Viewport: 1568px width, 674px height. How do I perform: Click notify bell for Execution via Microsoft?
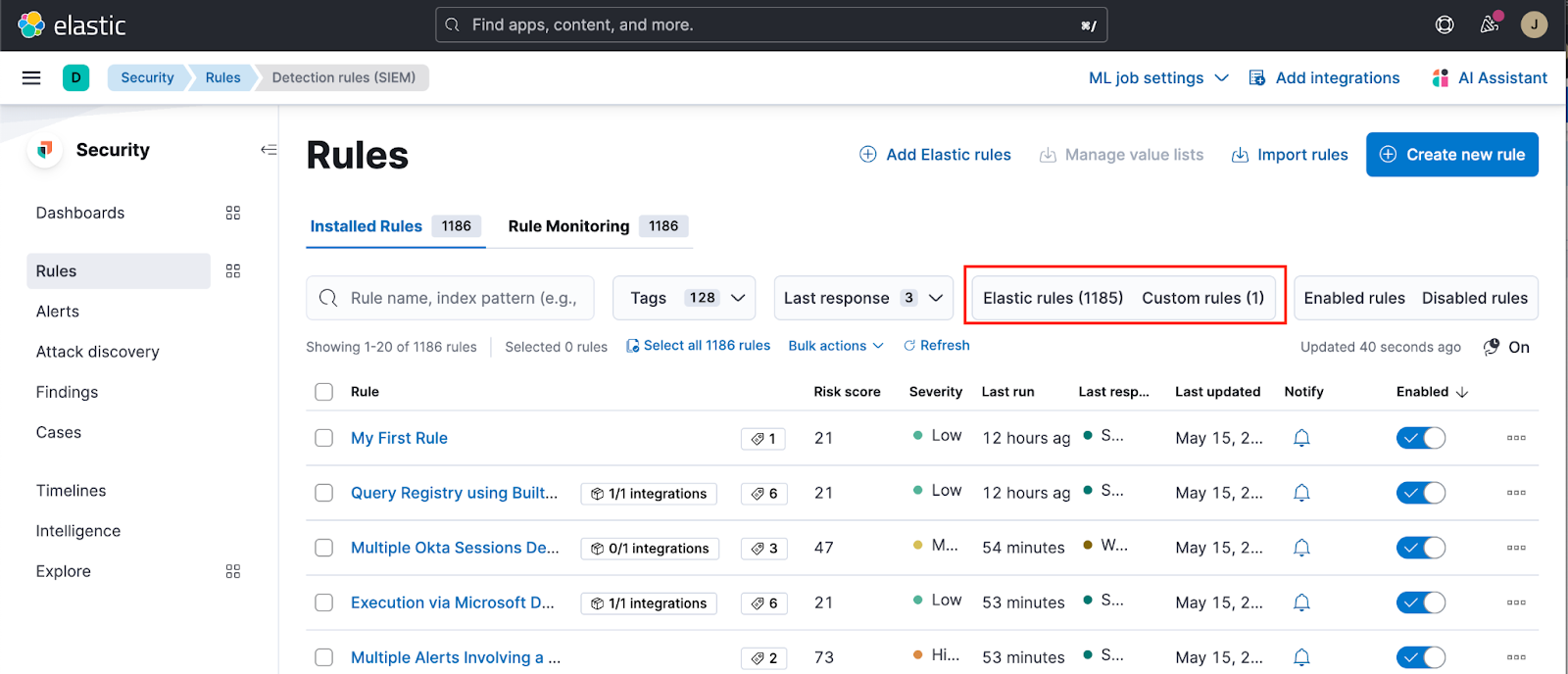tap(1301, 602)
